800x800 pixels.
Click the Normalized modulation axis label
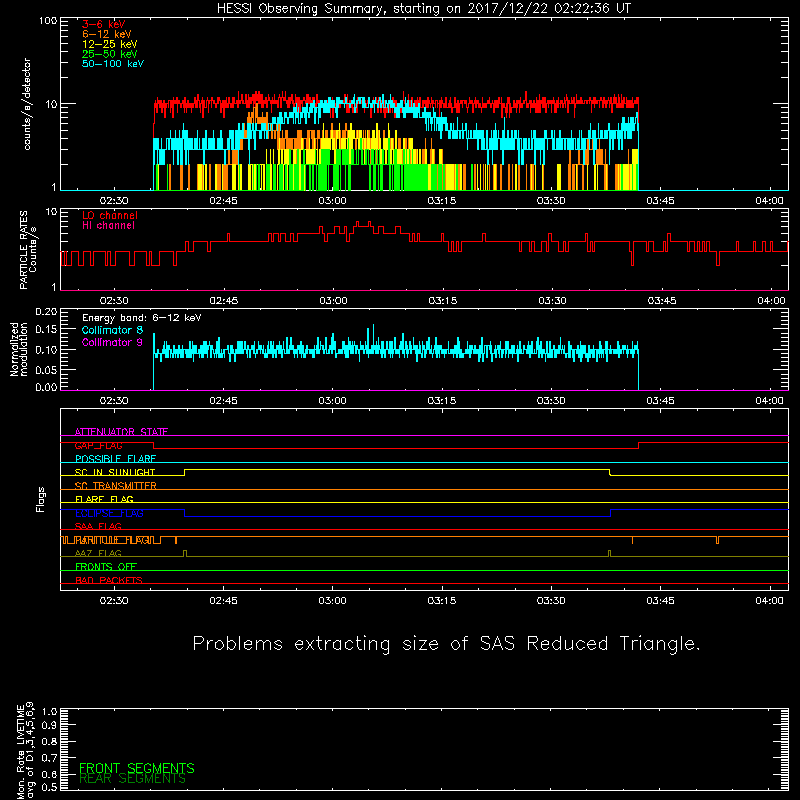click(x=18, y=349)
